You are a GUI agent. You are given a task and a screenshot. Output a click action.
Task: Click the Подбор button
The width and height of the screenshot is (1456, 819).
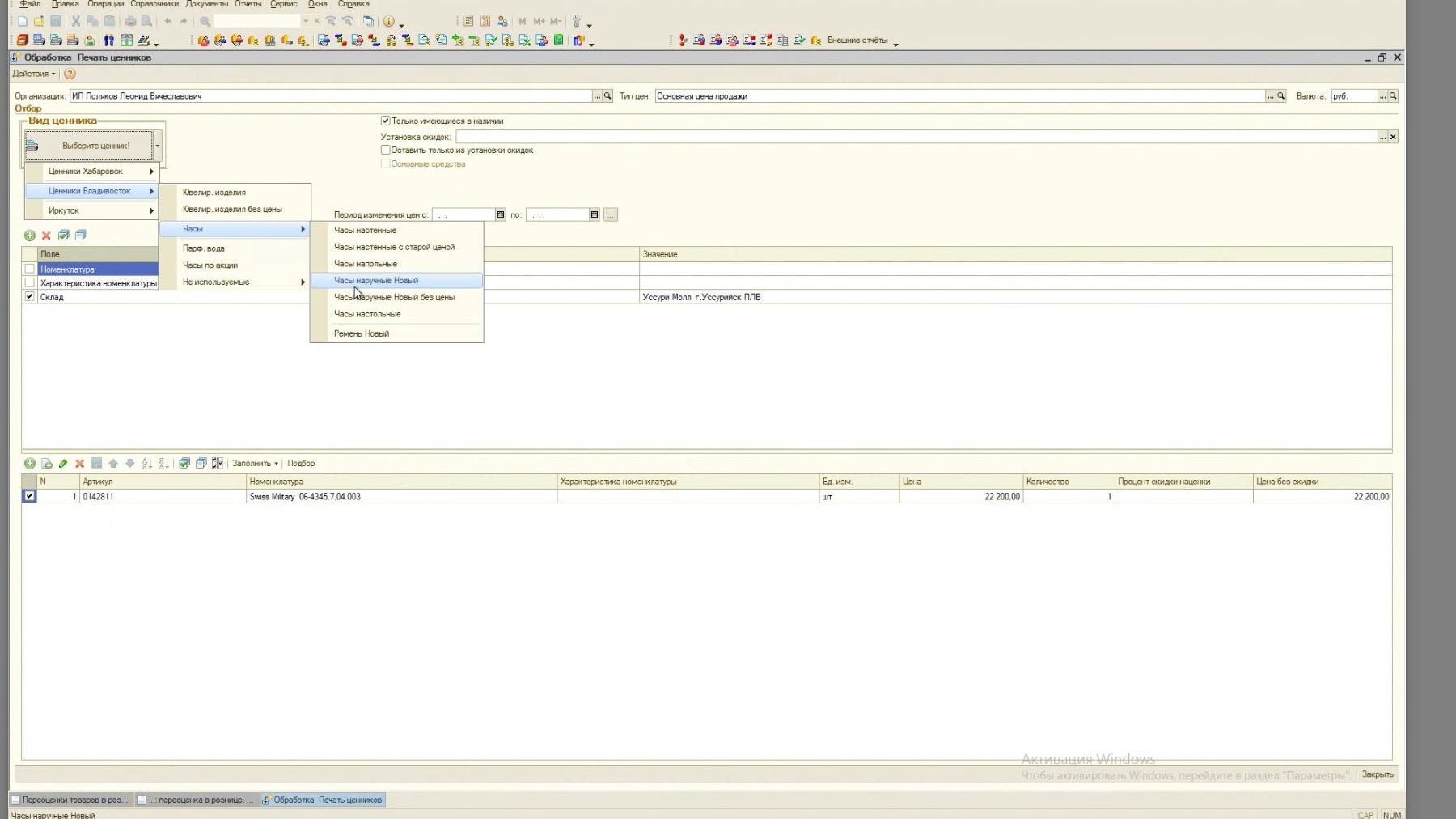click(301, 464)
